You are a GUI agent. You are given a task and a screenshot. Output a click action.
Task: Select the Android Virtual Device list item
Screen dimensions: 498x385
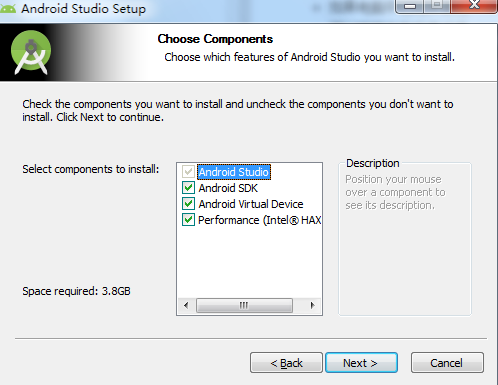[251, 204]
